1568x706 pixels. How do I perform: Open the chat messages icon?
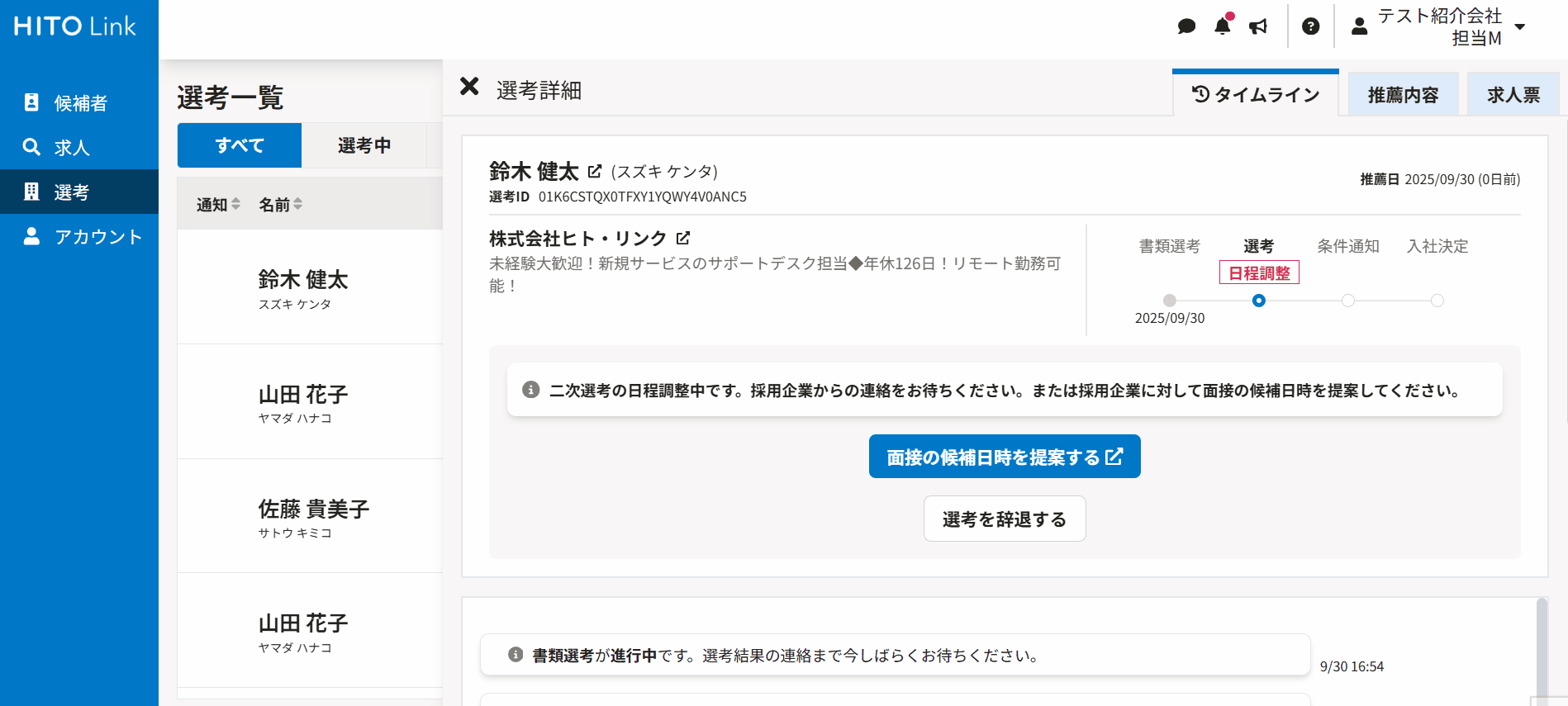coord(1186,26)
